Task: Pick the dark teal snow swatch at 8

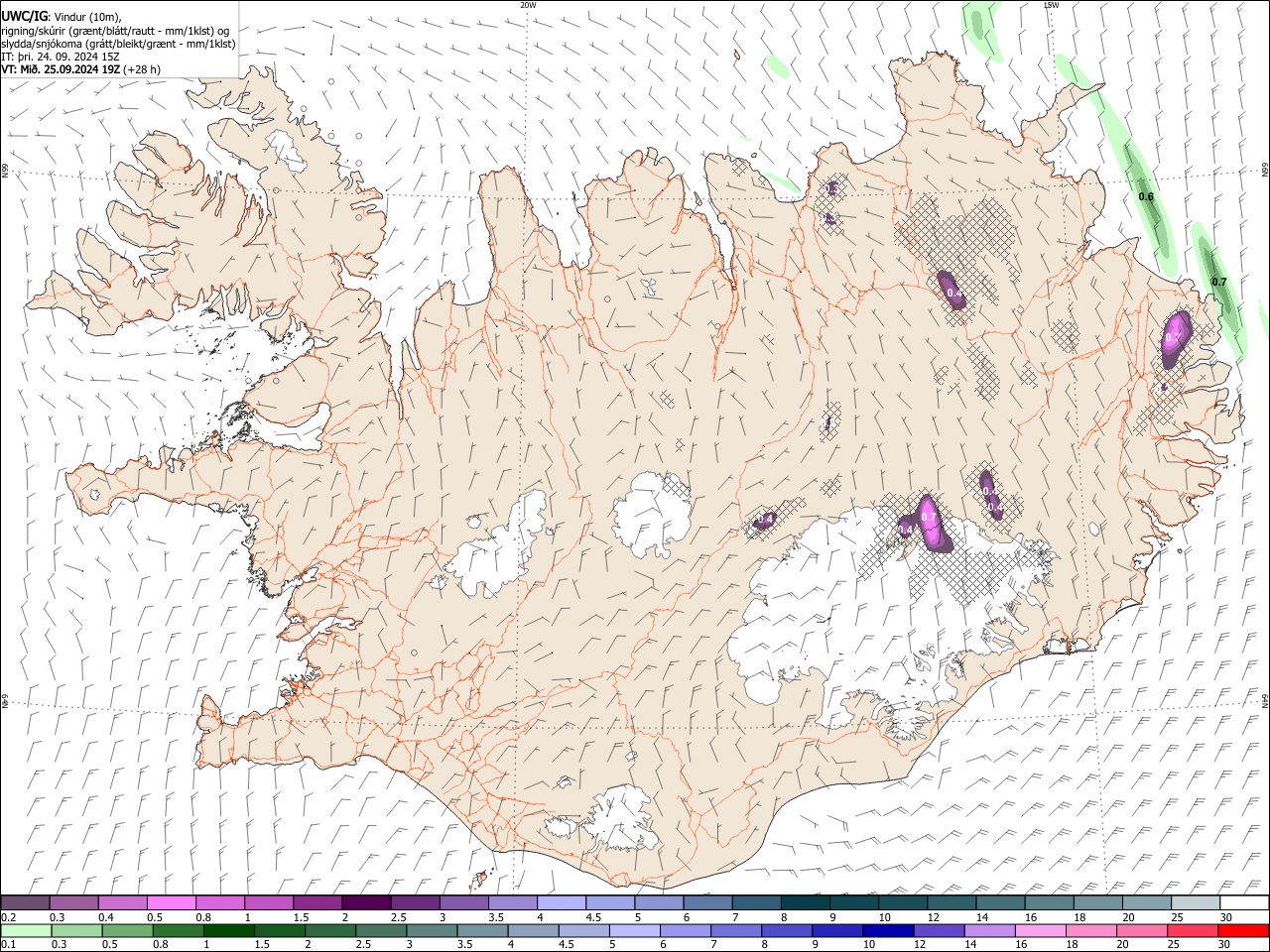Action: coord(805,902)
